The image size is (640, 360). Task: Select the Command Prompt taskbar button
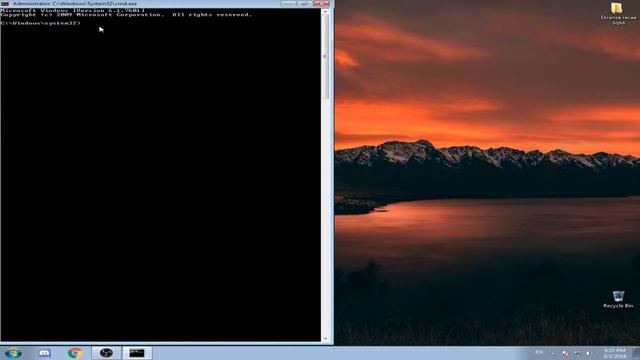(137, 353)
